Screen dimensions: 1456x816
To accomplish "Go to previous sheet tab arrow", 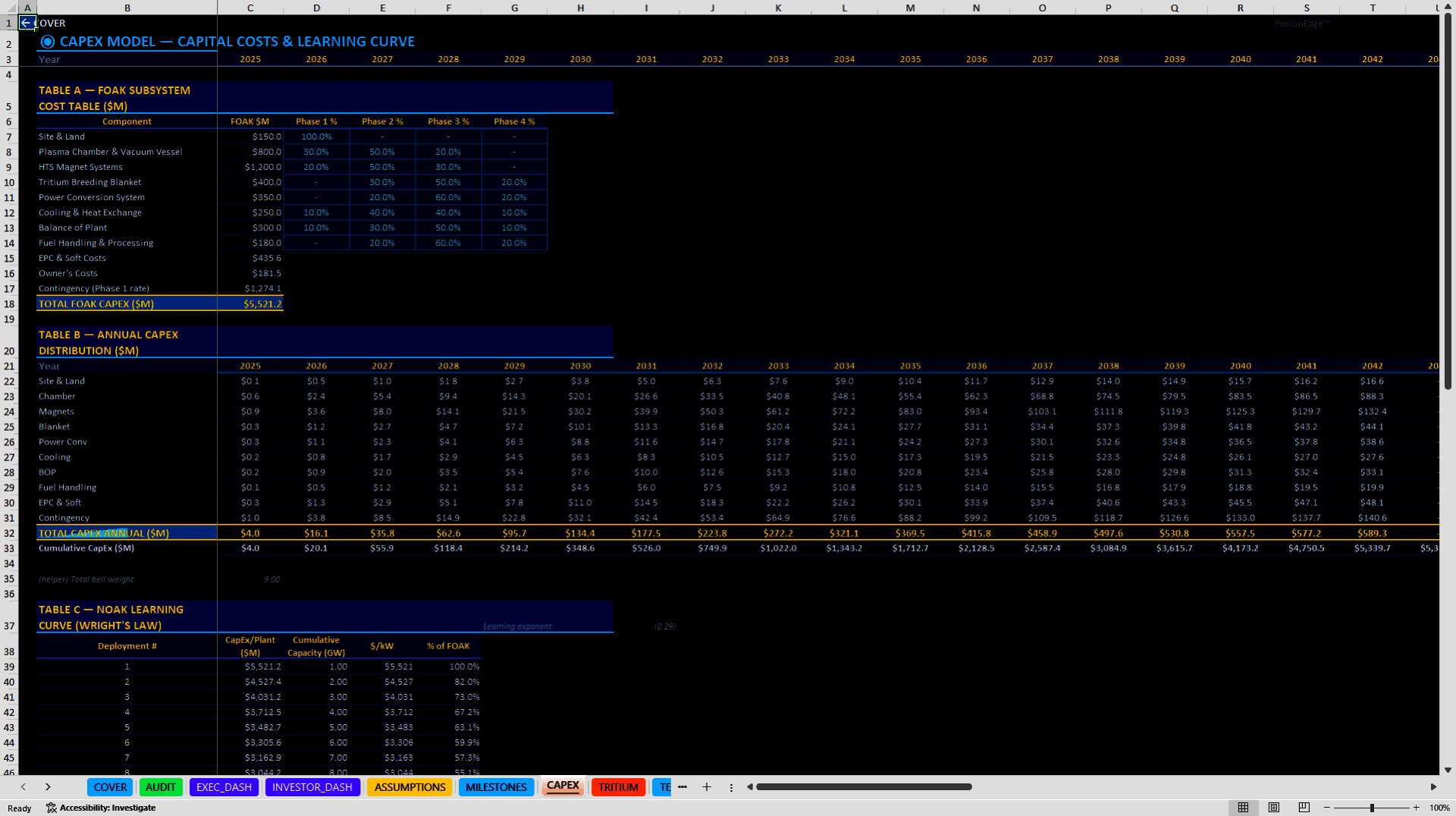I will tap(24, 787).
